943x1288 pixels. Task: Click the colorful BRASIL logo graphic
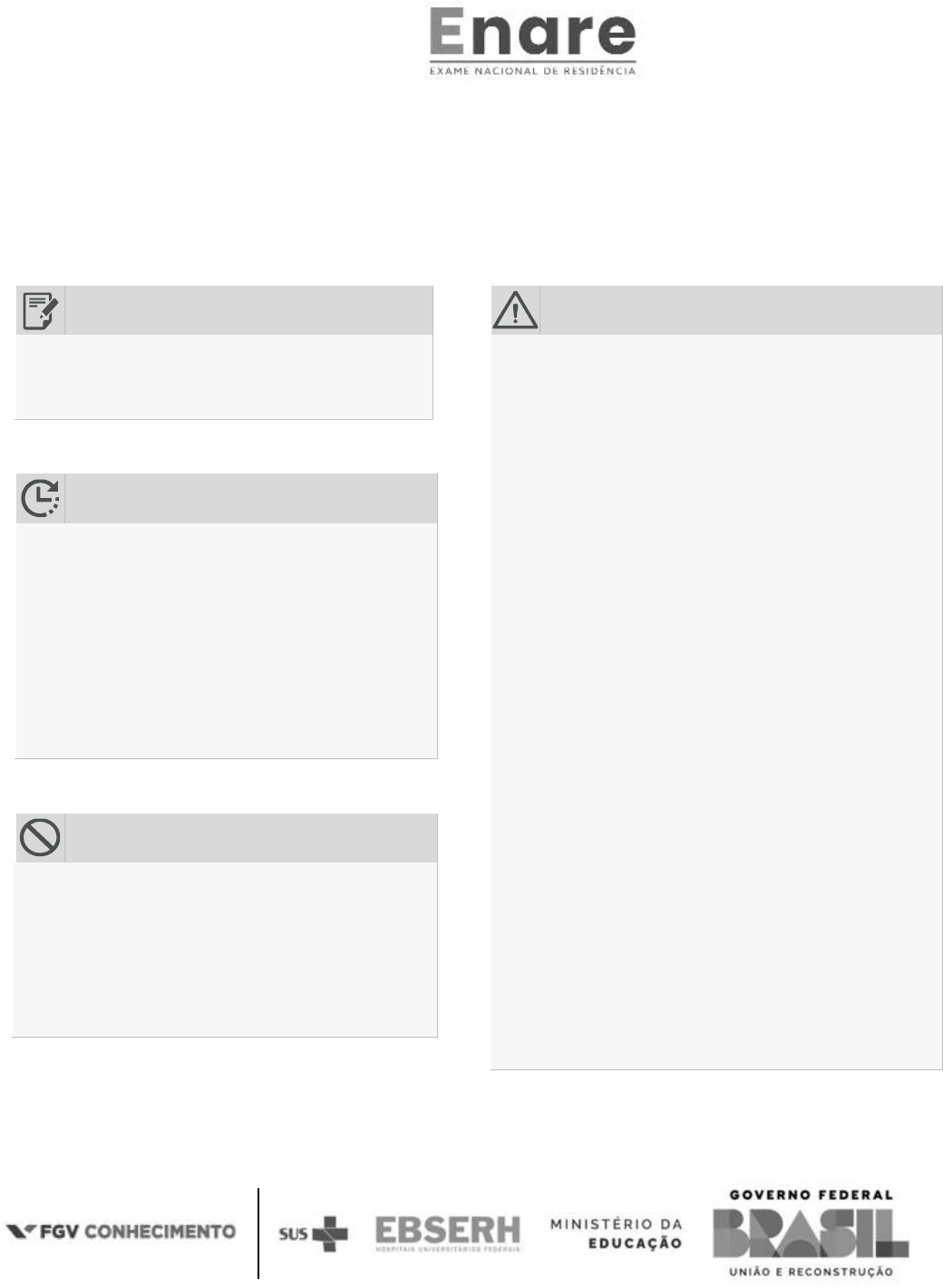coord(810,1233)
